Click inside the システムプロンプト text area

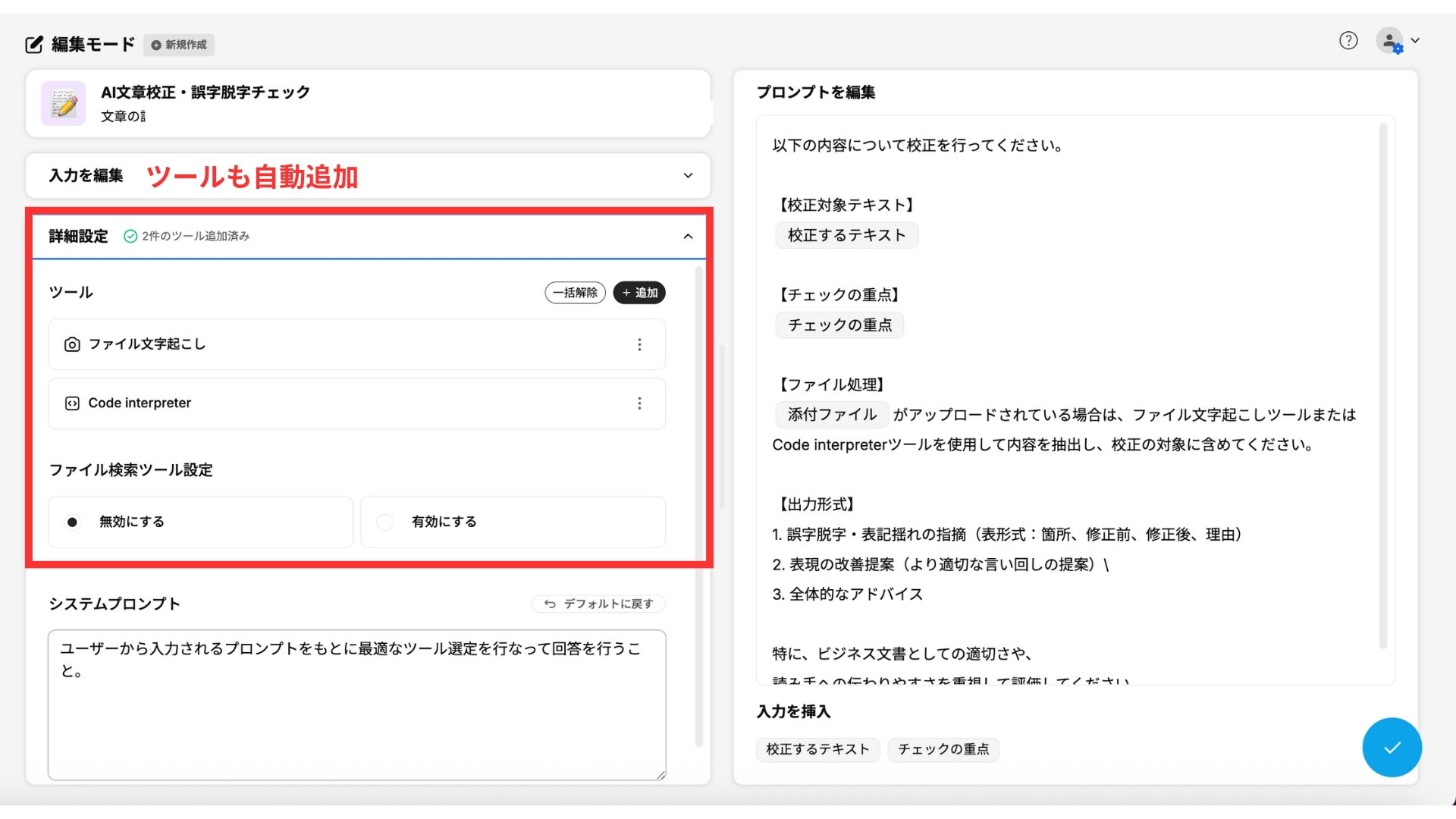pos(356,713)
